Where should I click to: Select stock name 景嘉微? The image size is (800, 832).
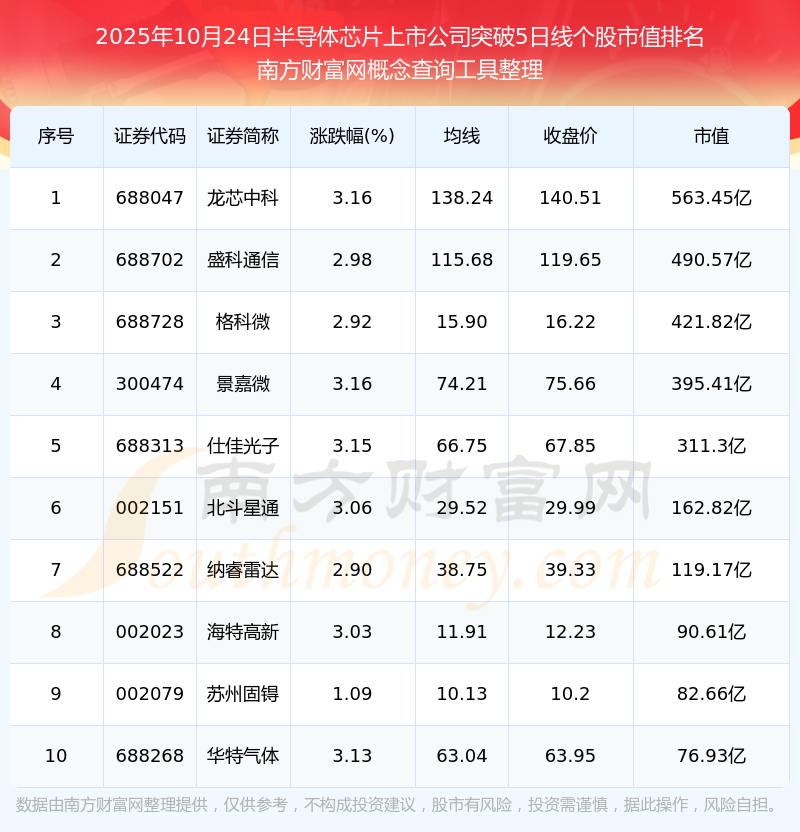(x=243, y=384)
